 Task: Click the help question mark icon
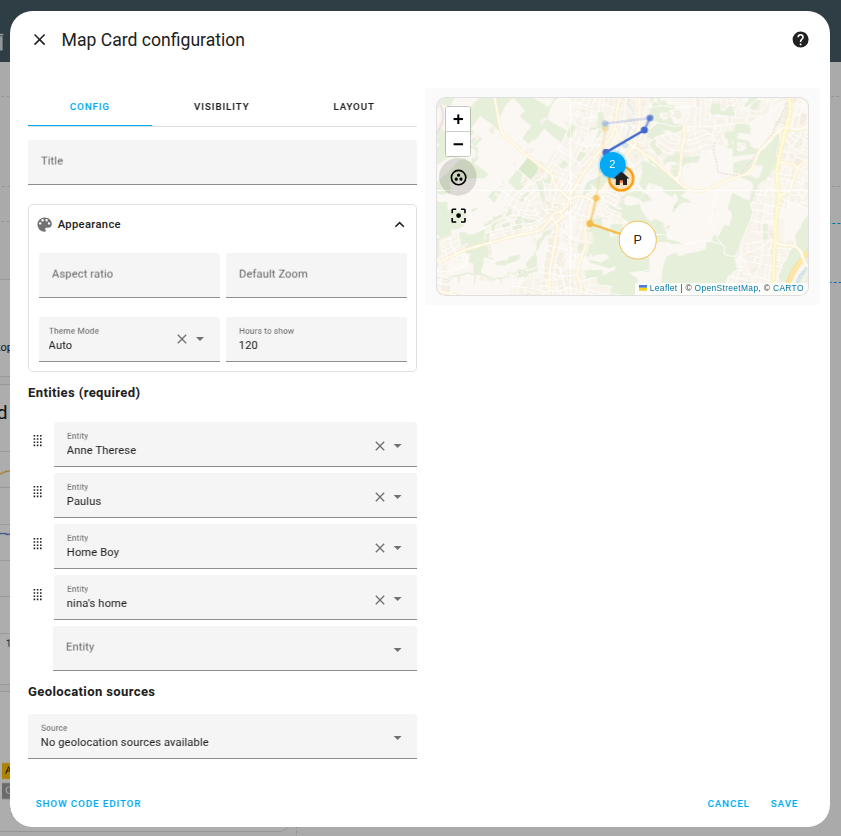pyautogui.click(x=800, y=40)
